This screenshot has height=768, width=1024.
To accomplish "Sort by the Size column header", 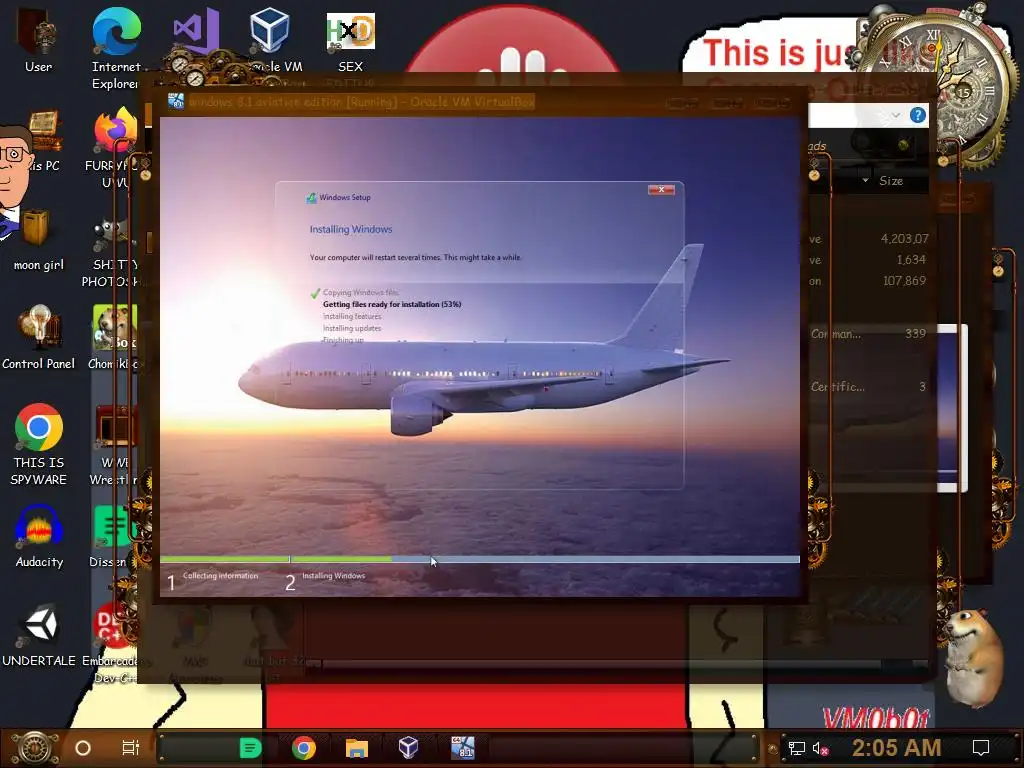I will [891, 181].
